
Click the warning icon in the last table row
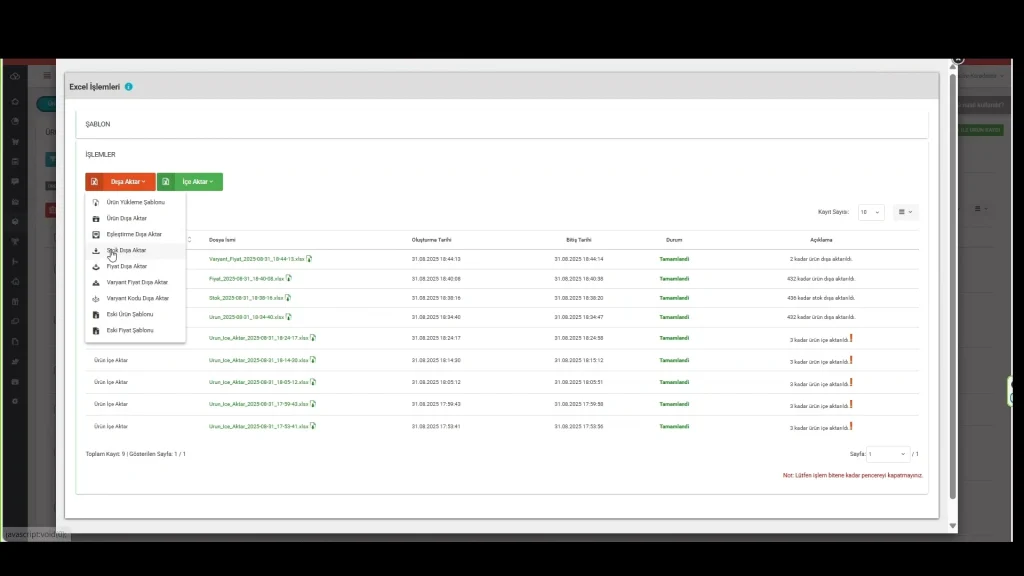coord(851,426)
